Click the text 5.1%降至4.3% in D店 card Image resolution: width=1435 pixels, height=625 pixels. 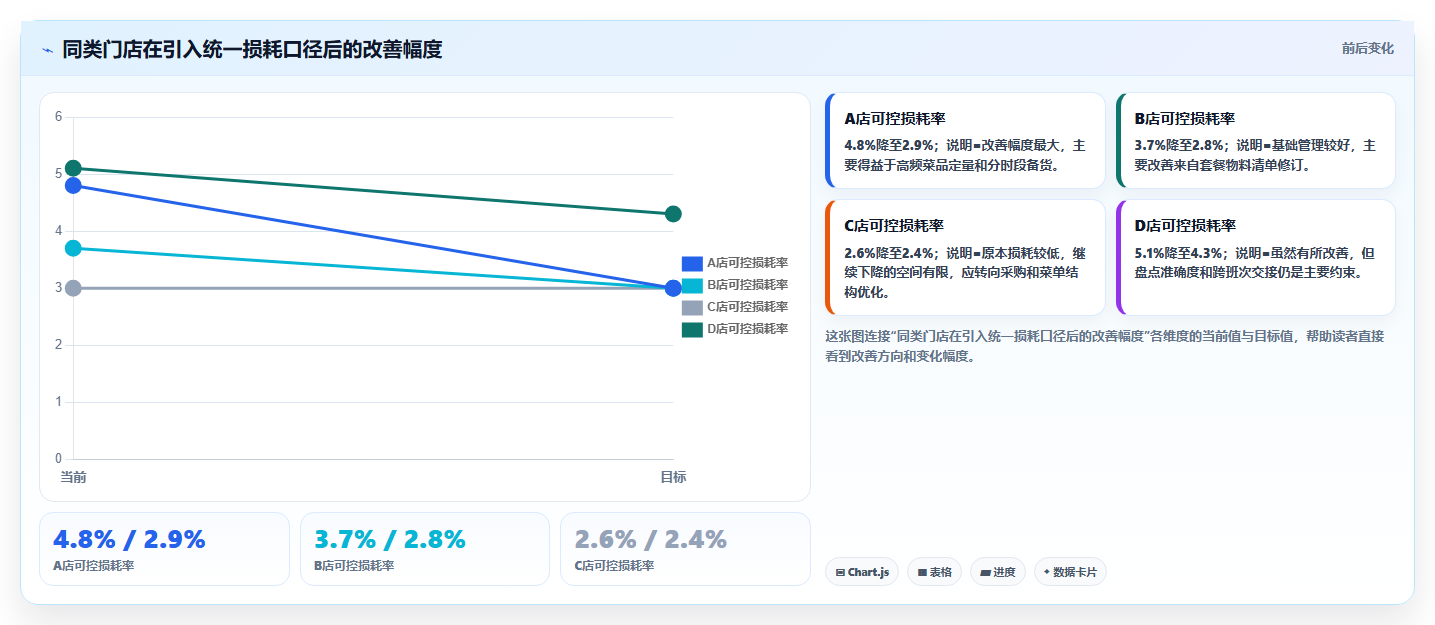click(x=1179, y=252)
